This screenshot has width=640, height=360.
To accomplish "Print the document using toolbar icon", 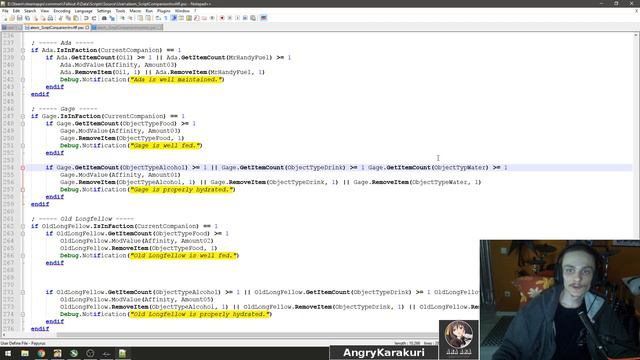I will coord(50,18).
